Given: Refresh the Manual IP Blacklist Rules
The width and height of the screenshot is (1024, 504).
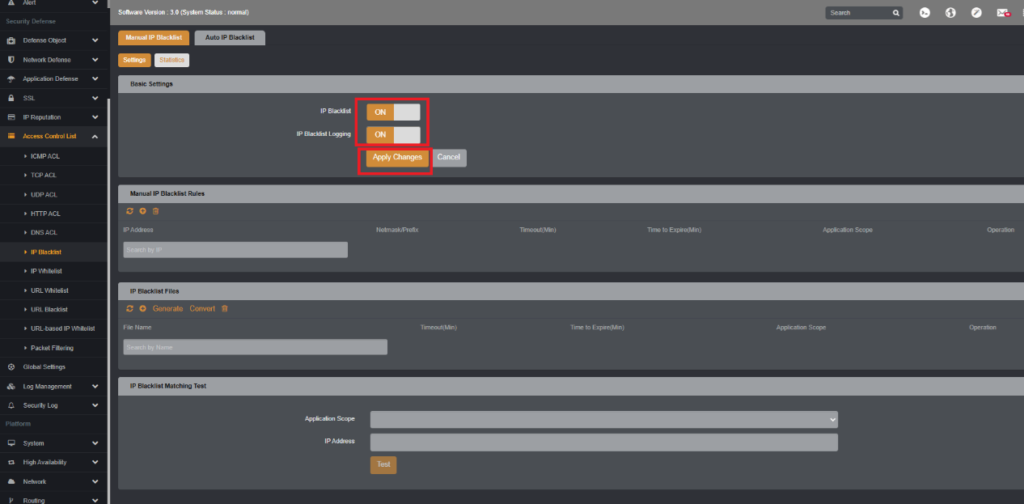Looking at the screenshot, I should (129, 212).
